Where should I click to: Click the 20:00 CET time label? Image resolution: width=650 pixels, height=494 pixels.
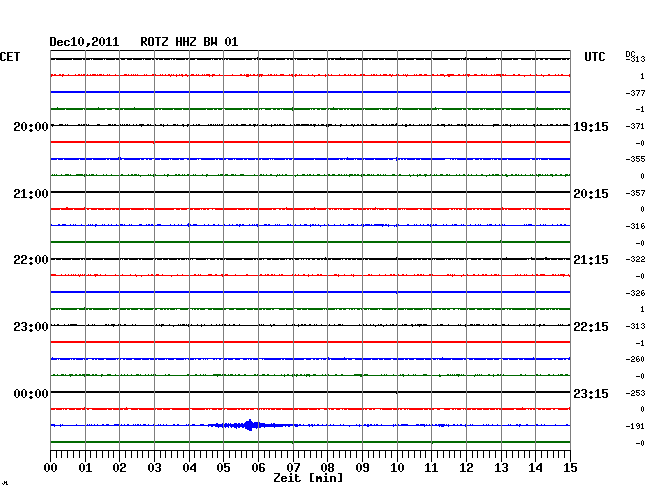point(31,126)
